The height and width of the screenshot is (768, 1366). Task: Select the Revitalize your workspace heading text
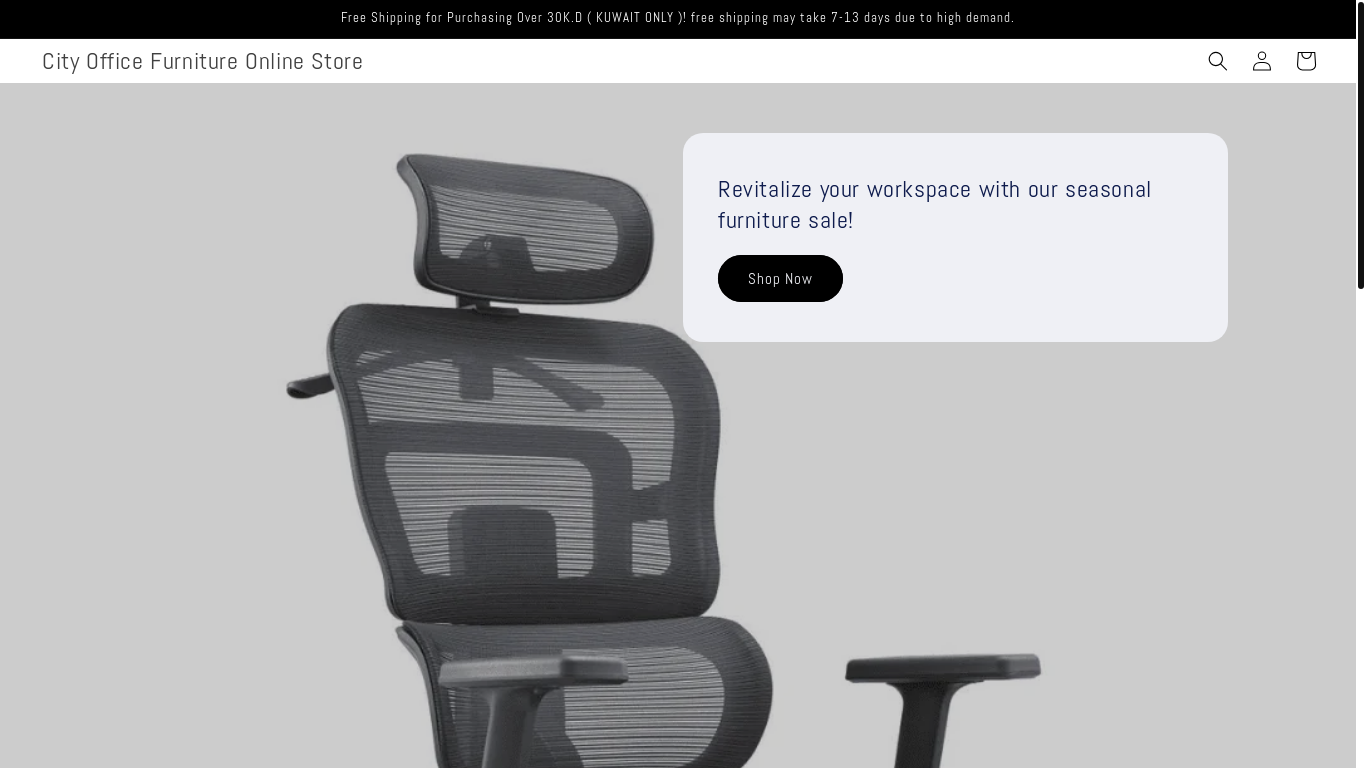934,204
